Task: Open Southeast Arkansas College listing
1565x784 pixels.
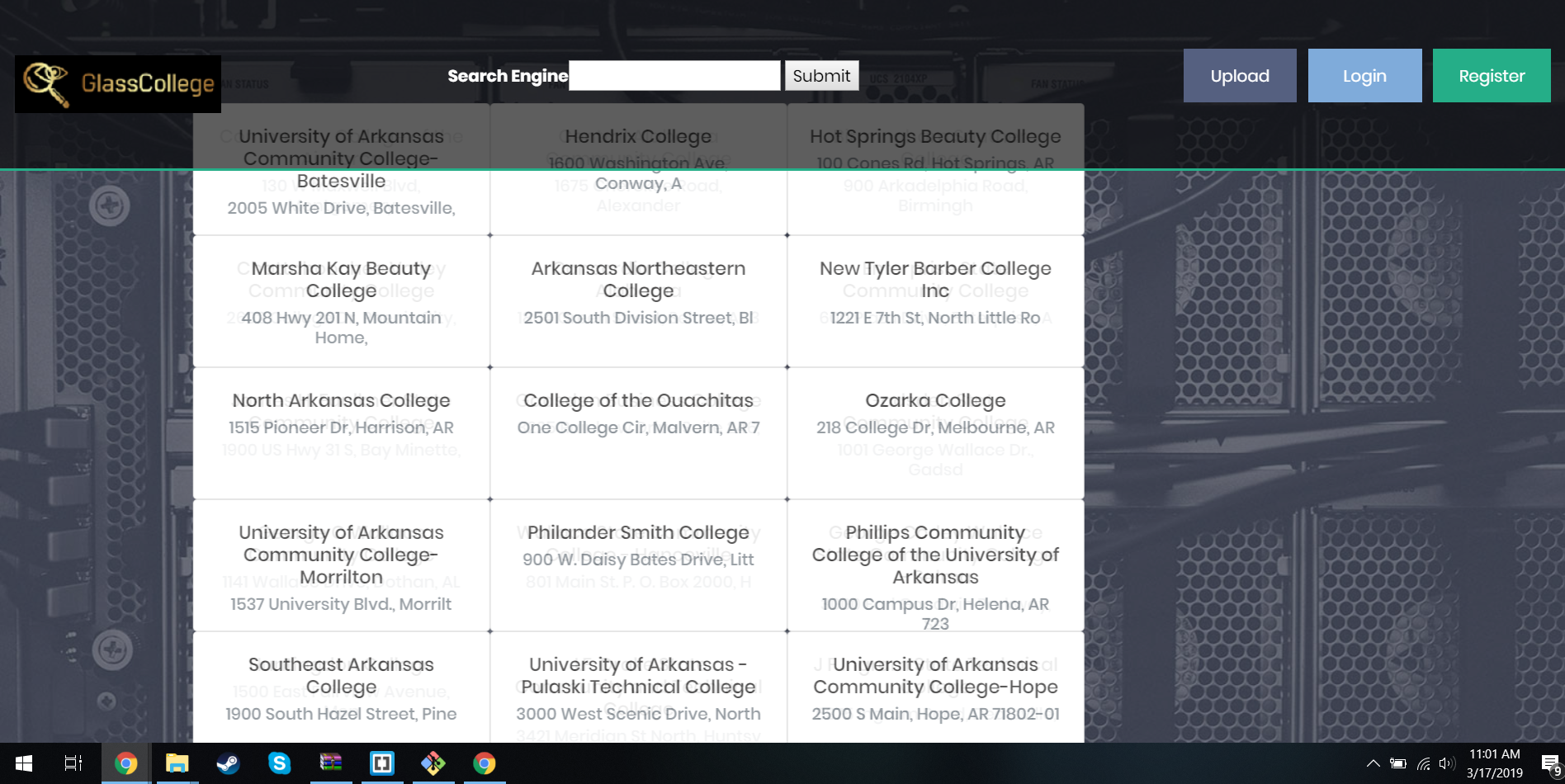Action: 341,676
